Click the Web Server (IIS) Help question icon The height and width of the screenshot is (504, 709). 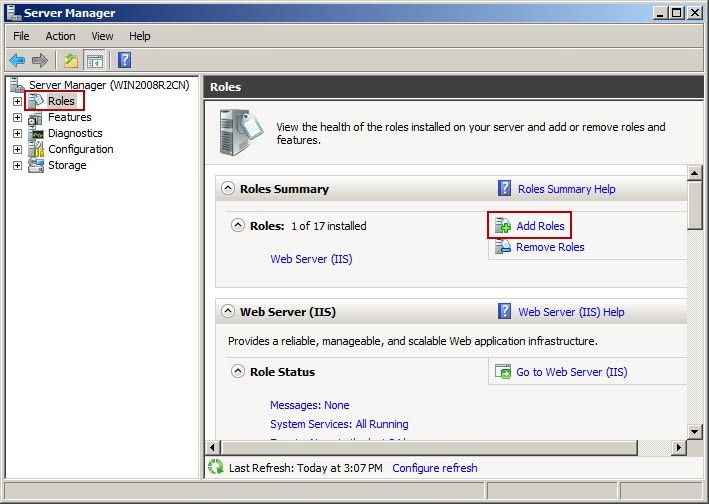[504, 311]
